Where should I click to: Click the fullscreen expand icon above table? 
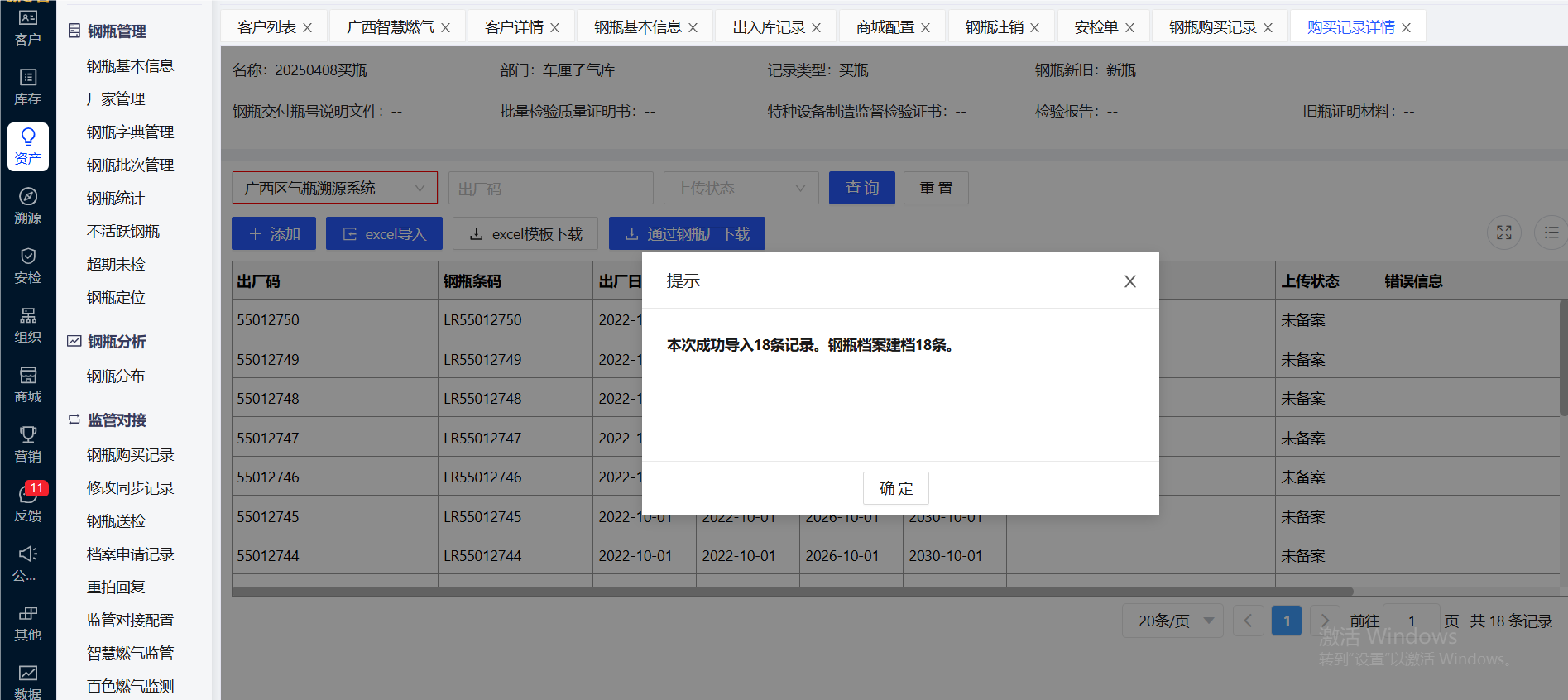[1503, 233]
